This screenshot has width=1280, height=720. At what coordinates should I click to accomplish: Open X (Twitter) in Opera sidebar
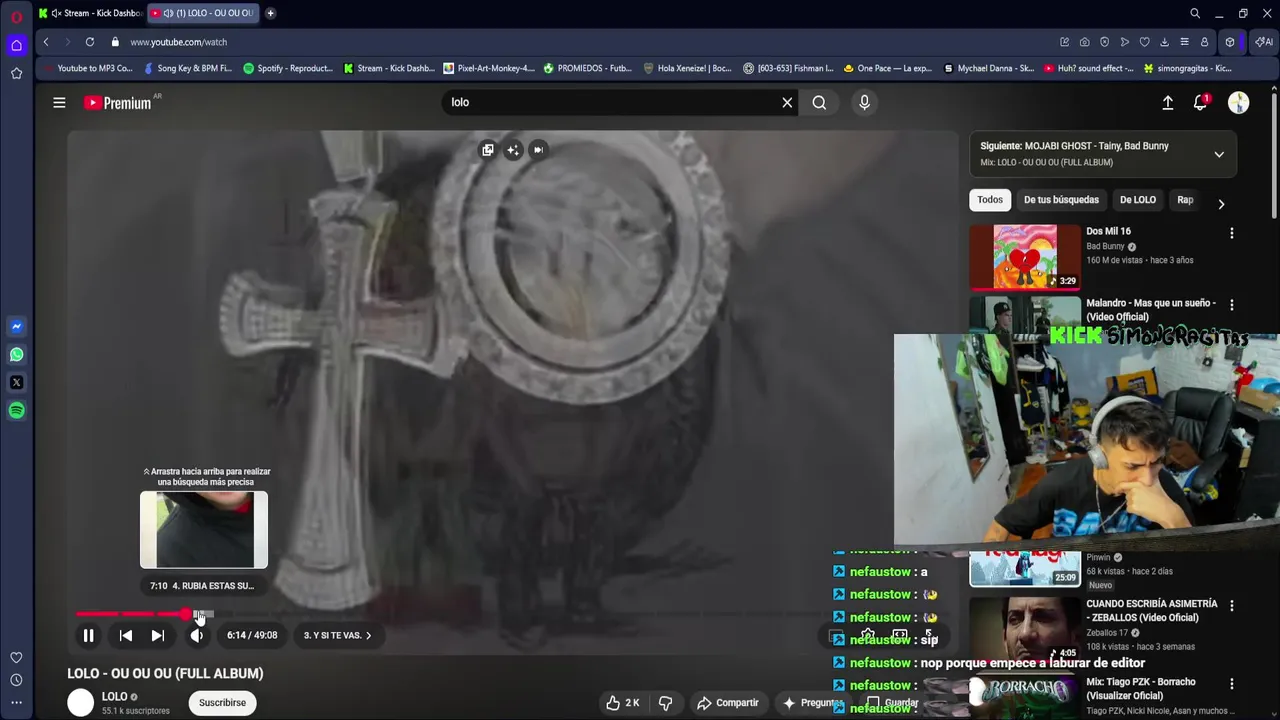click(16, 383)
